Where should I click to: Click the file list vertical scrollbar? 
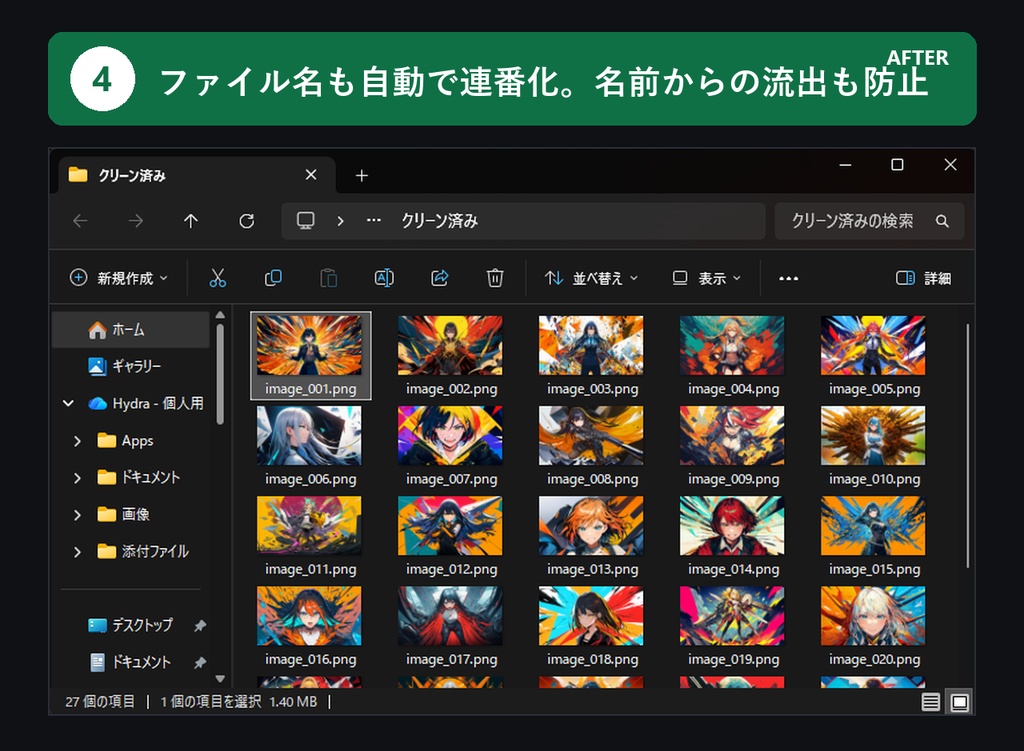click(x=967, y=446)
